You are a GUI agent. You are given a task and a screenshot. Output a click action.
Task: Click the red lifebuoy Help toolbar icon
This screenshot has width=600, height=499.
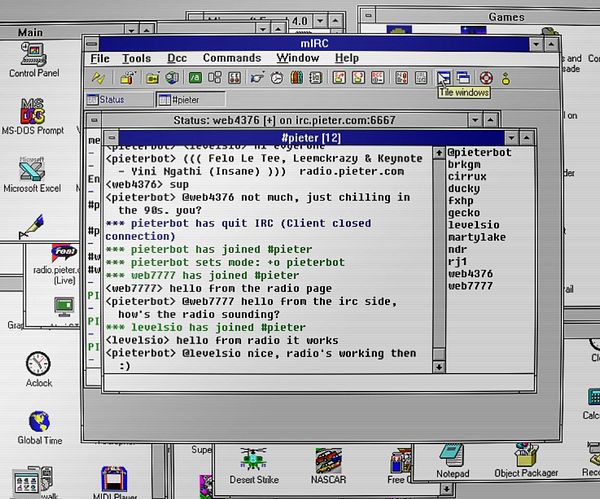coord(486,78)
